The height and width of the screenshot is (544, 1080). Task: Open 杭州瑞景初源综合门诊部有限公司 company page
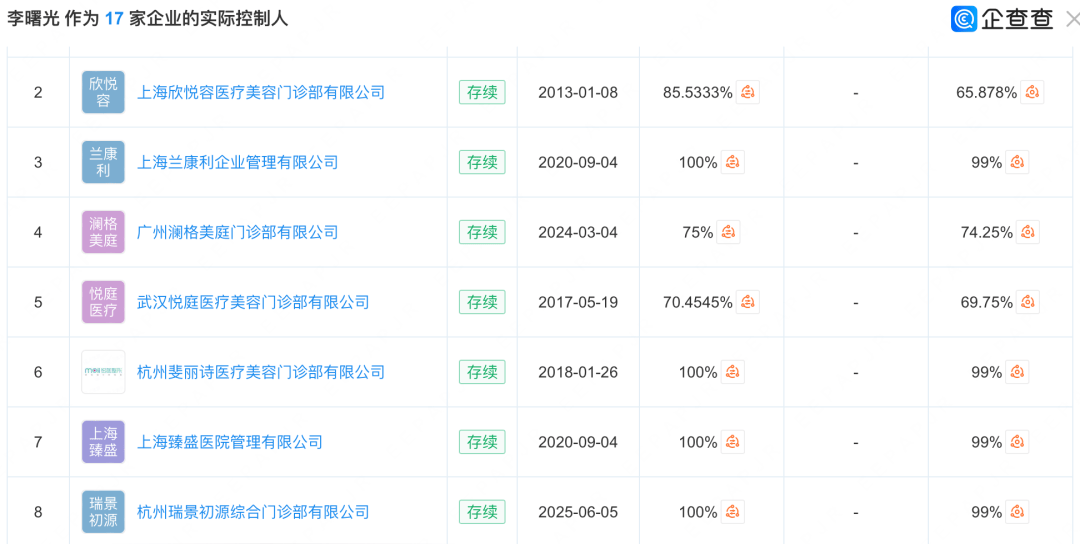(x=253, y=512)
